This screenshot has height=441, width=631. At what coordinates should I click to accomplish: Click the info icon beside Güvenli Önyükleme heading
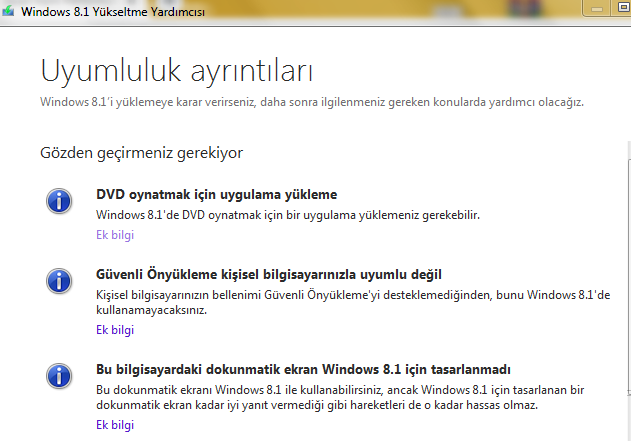(59, 281)
